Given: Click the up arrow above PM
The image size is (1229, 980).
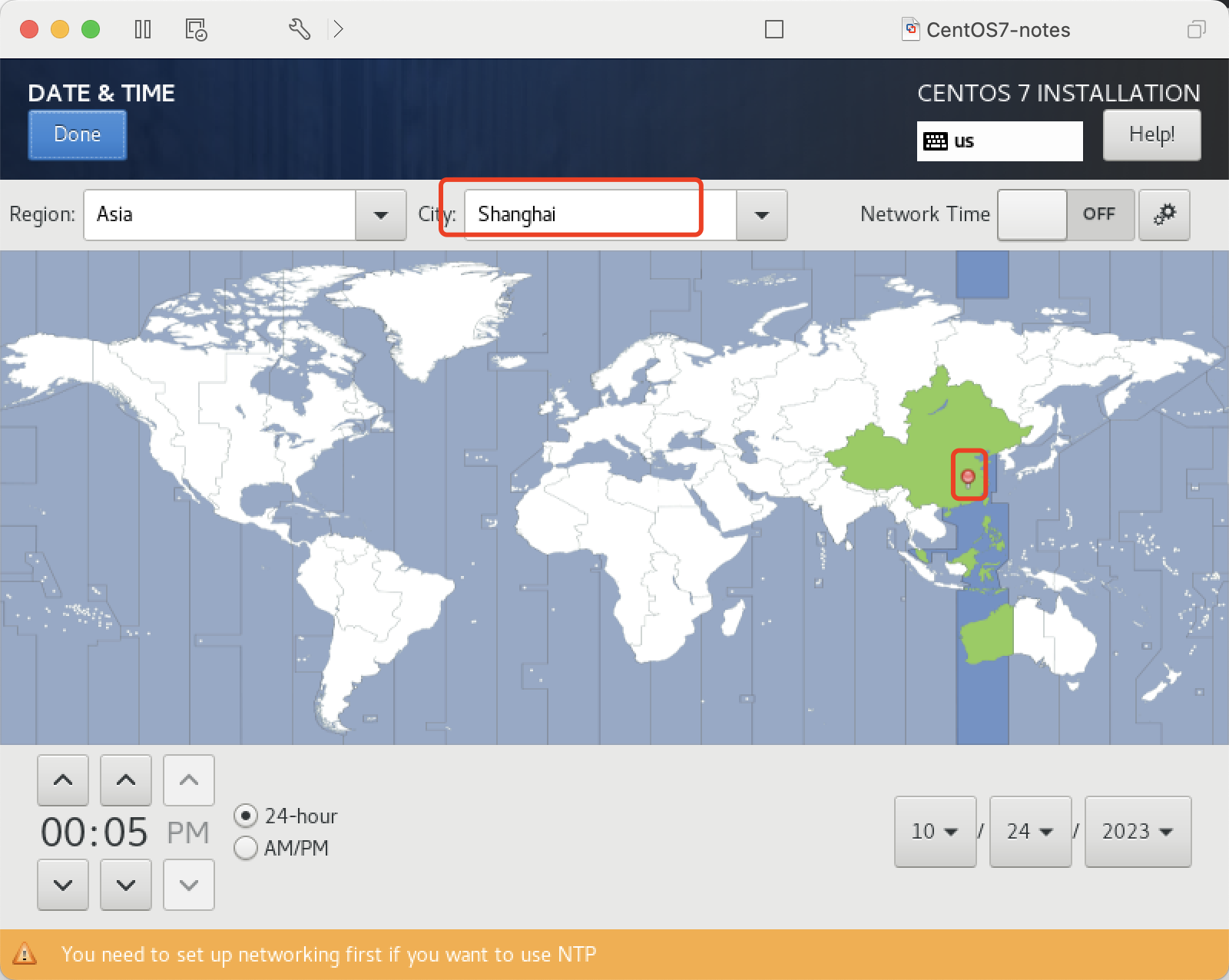Looking at the screenshot, I should pos(189,780).
